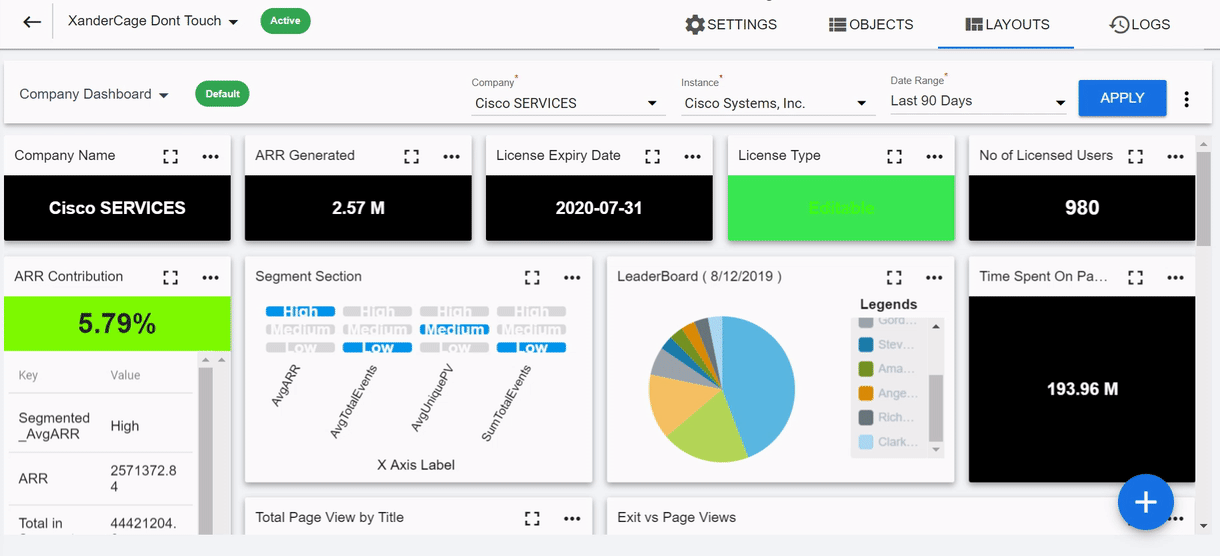Click the Ange... legend color swatch
The width and height of the screenshot is (1220, 556).
(866, 393)
